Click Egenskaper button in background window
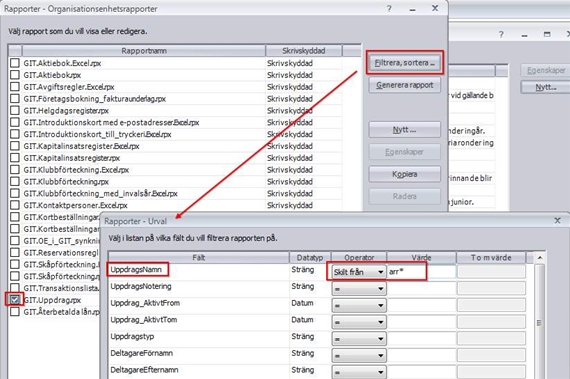The width and height of the screenshot is (570, 379). pos(545,70)
